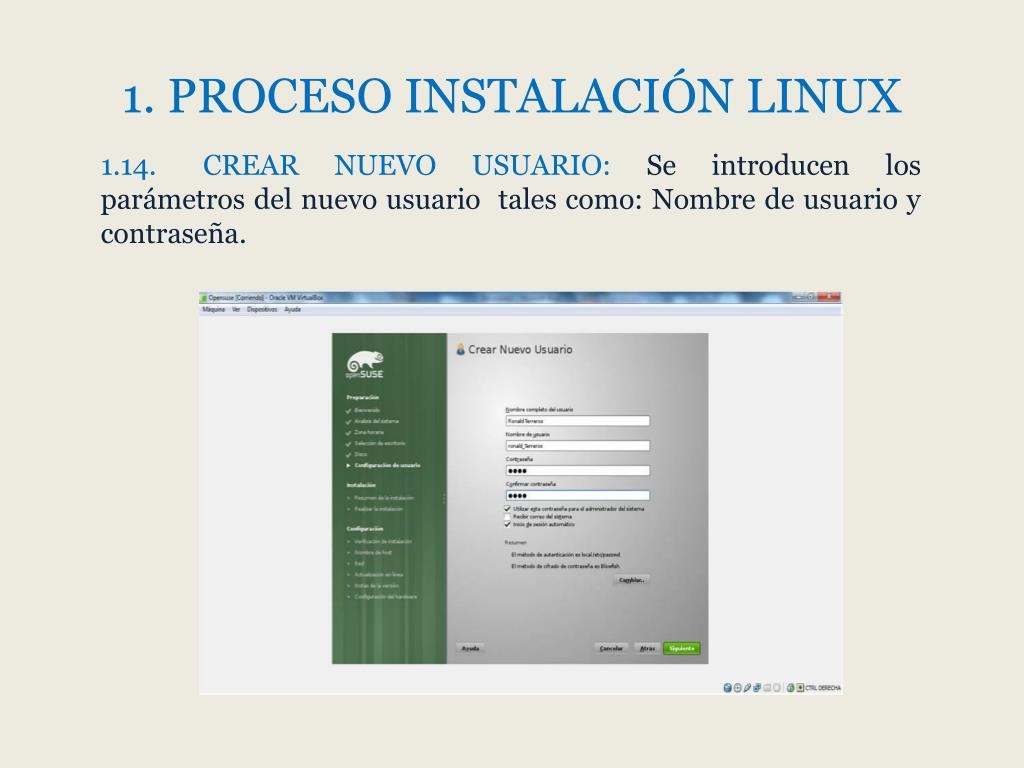Click the slide title PROCESO INSTALACIÓN LINUX

[512, 97]
